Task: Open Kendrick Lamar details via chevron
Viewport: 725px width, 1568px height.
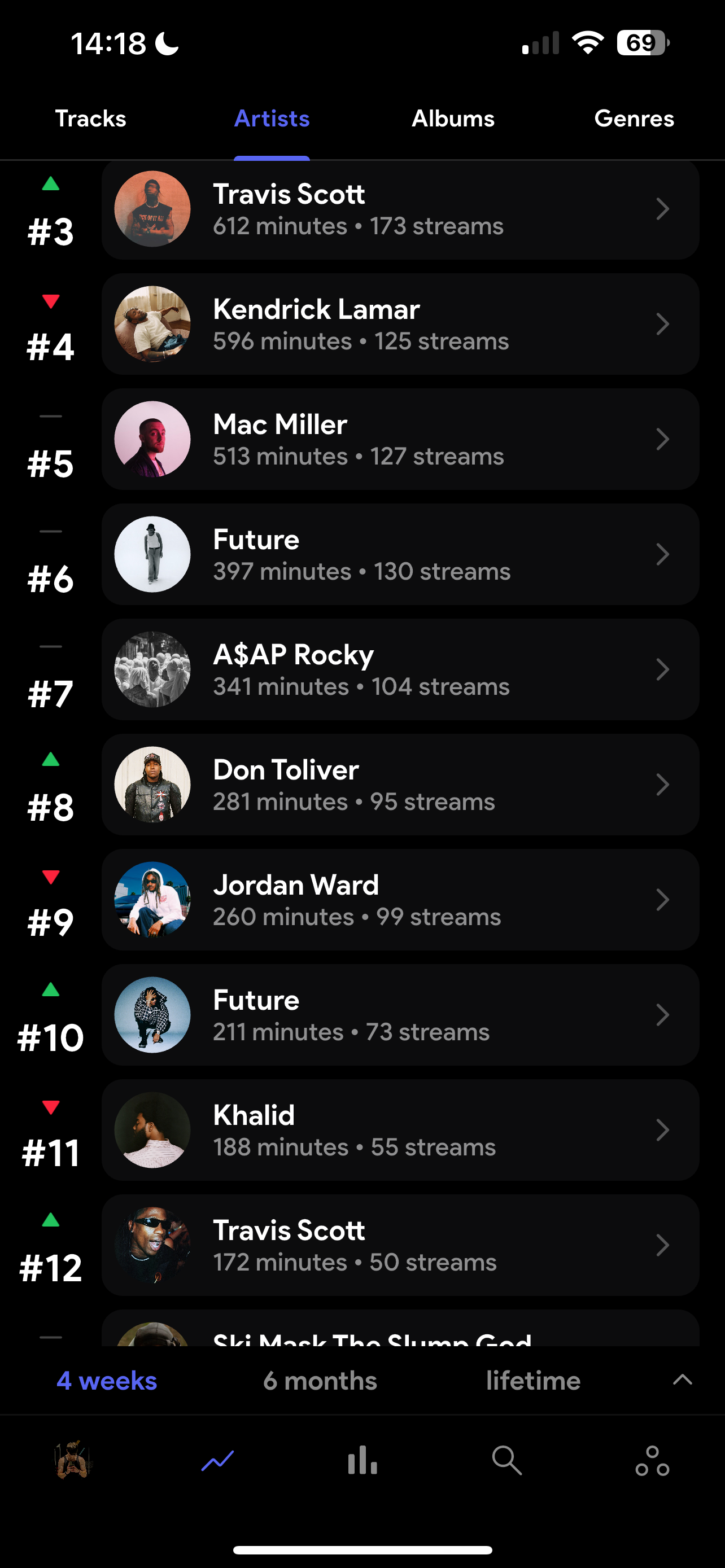Action: click(662, 324)
